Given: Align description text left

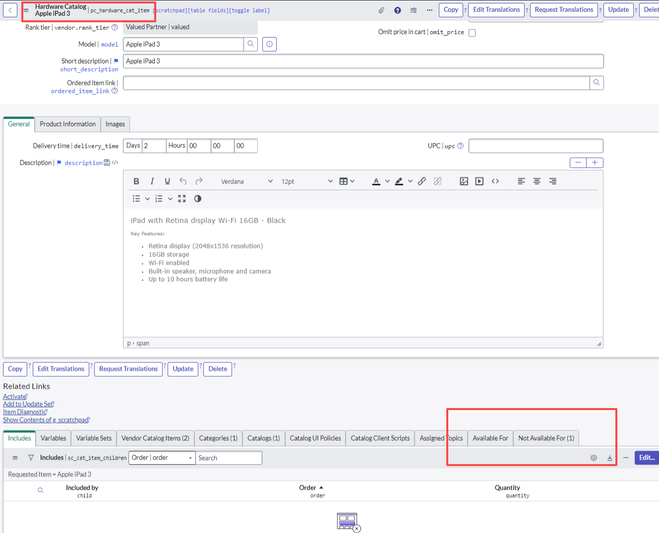Looking at the screenshot, I should pos(521,181).
